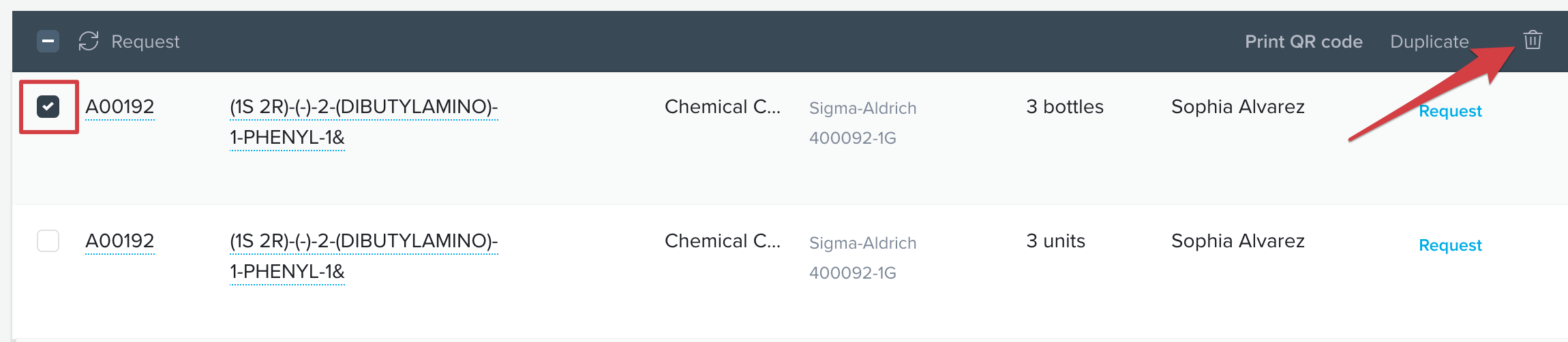1568x342 pixels.
Task: Click Print QR code
Action: pos(1303,42)
